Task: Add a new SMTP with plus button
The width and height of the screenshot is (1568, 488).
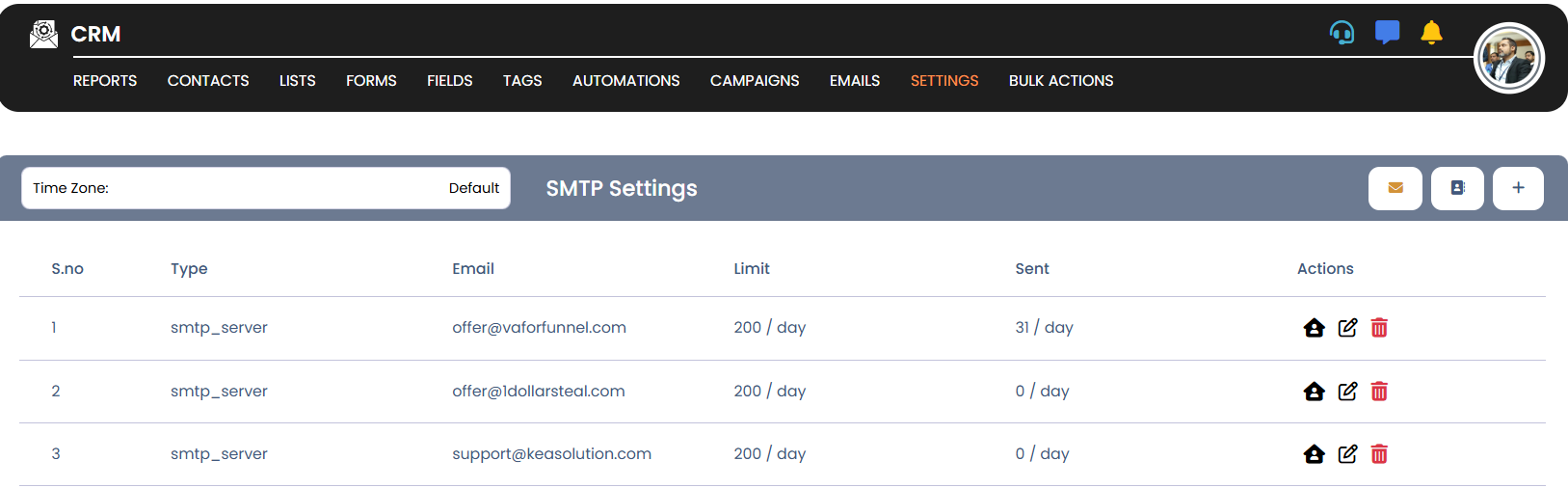Action: 1518,188
